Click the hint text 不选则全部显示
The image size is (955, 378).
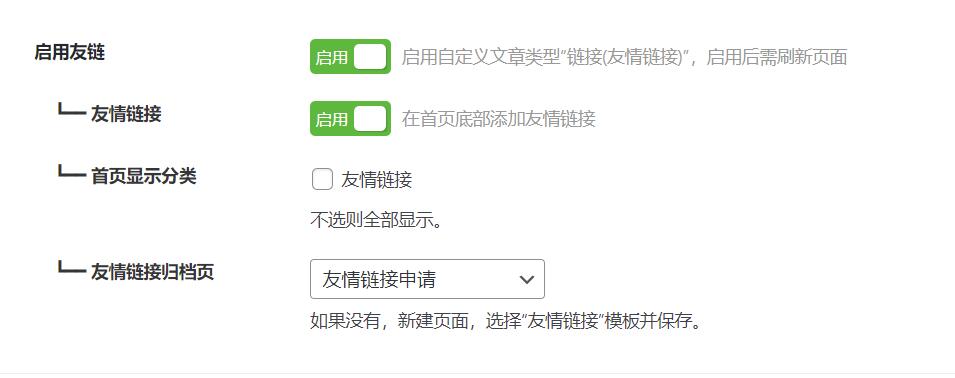(x=376, y=220)
